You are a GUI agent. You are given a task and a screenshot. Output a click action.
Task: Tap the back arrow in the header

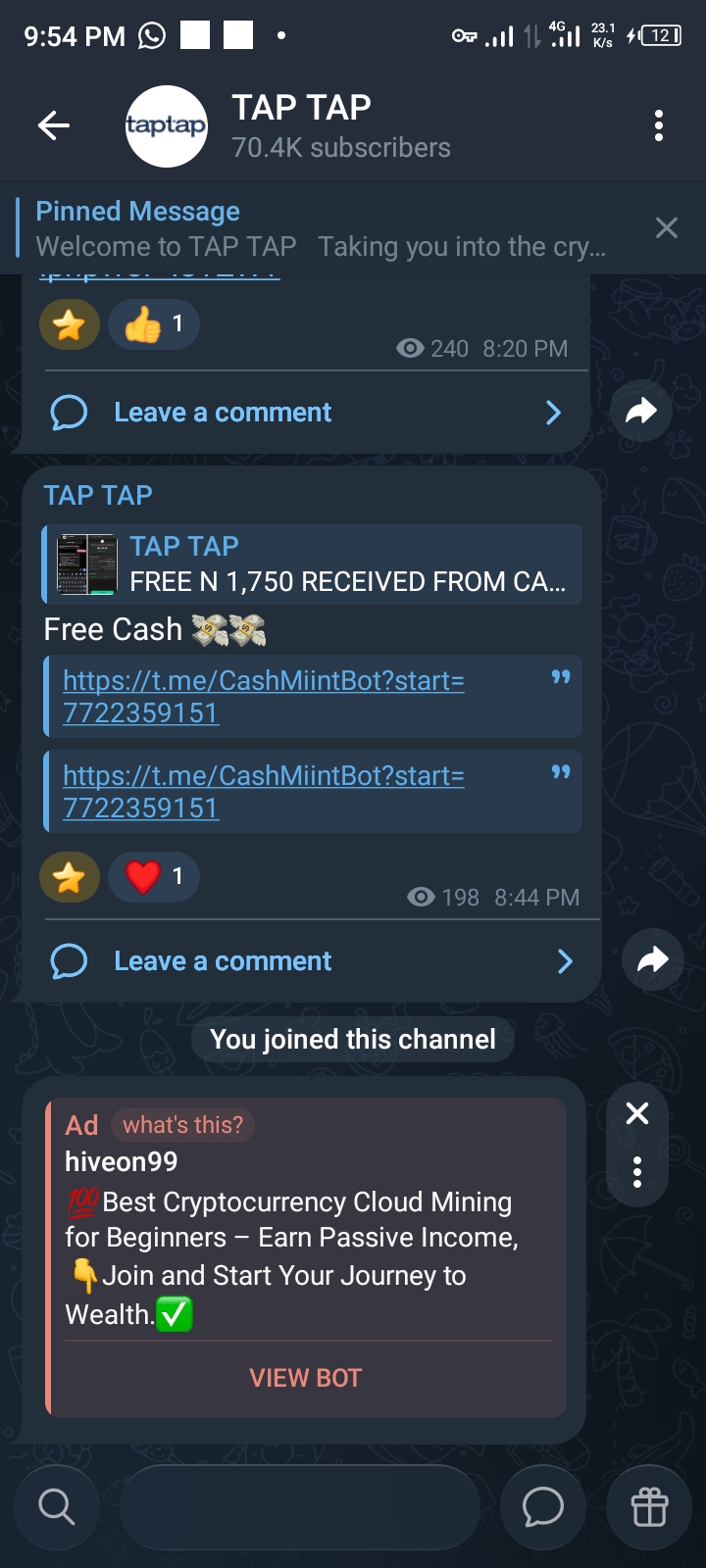point(54,125)
